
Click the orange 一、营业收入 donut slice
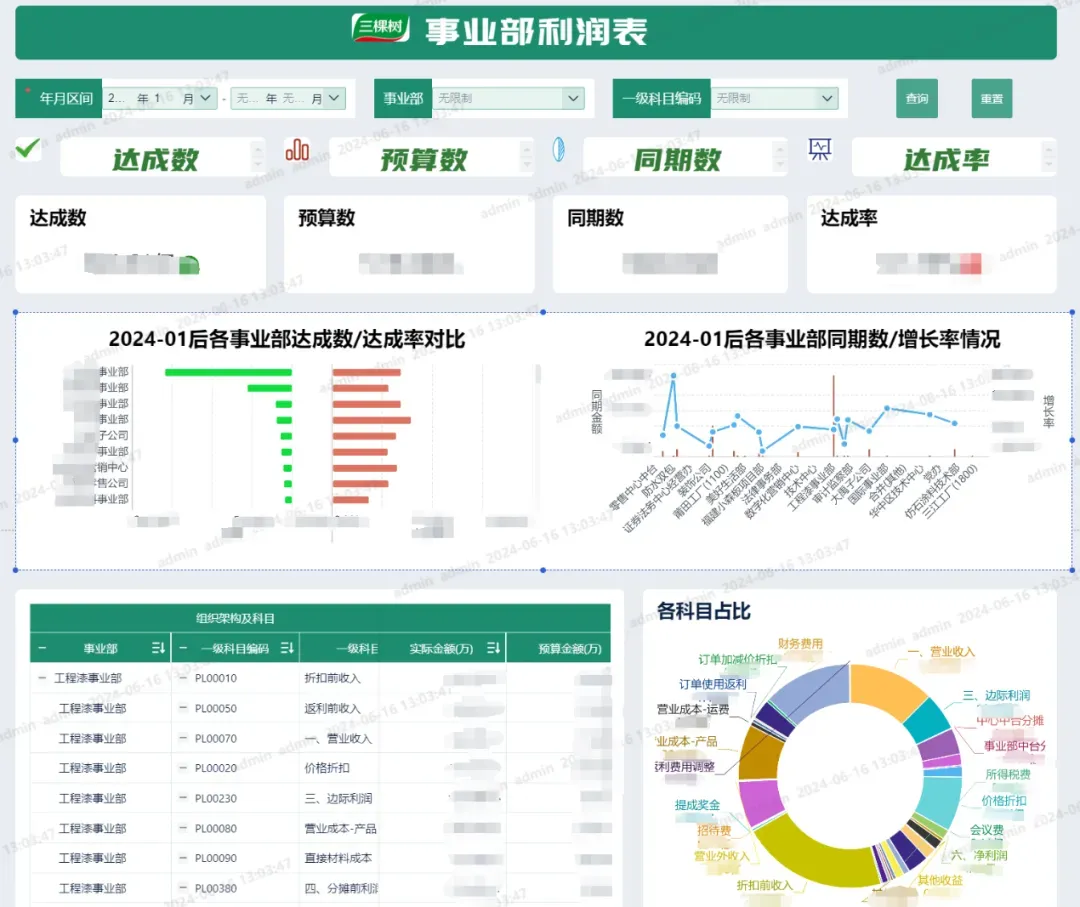(x=886, y=689)
